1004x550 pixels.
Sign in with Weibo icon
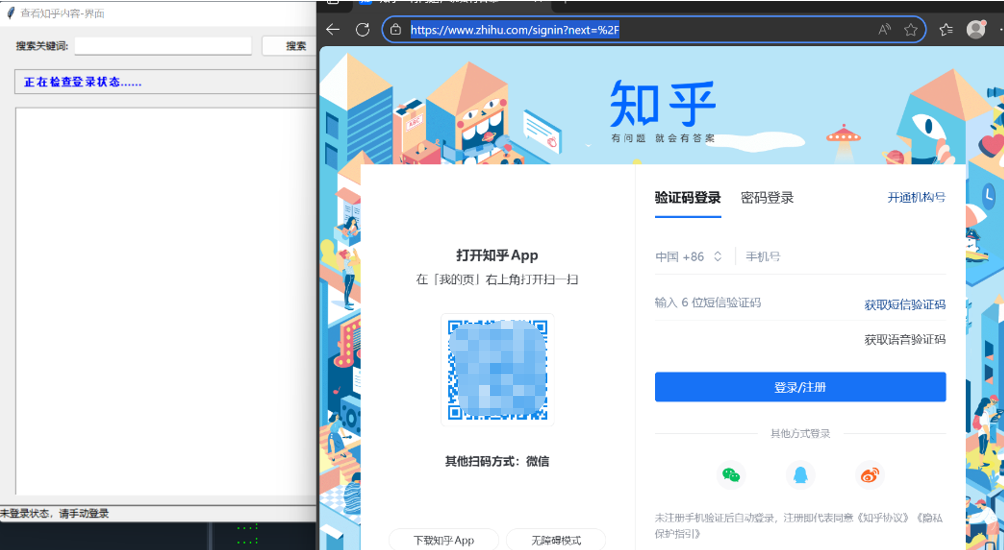tap(870, 475)
